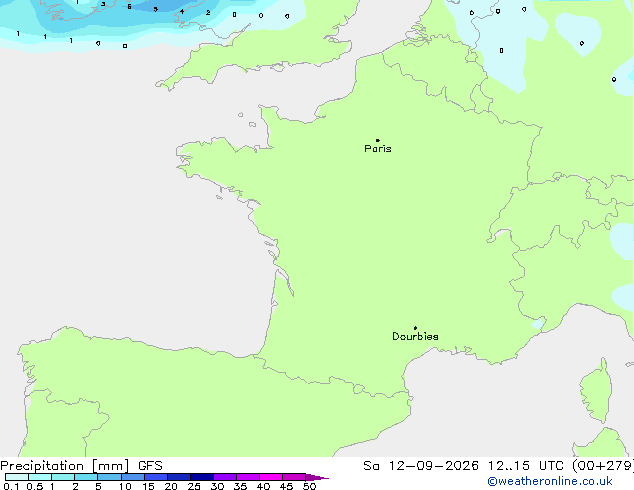This screenshot has height=490, width=634.
Task: Click the Corsica island on the map
Action: pyautogui.click(x=597, y=392)
